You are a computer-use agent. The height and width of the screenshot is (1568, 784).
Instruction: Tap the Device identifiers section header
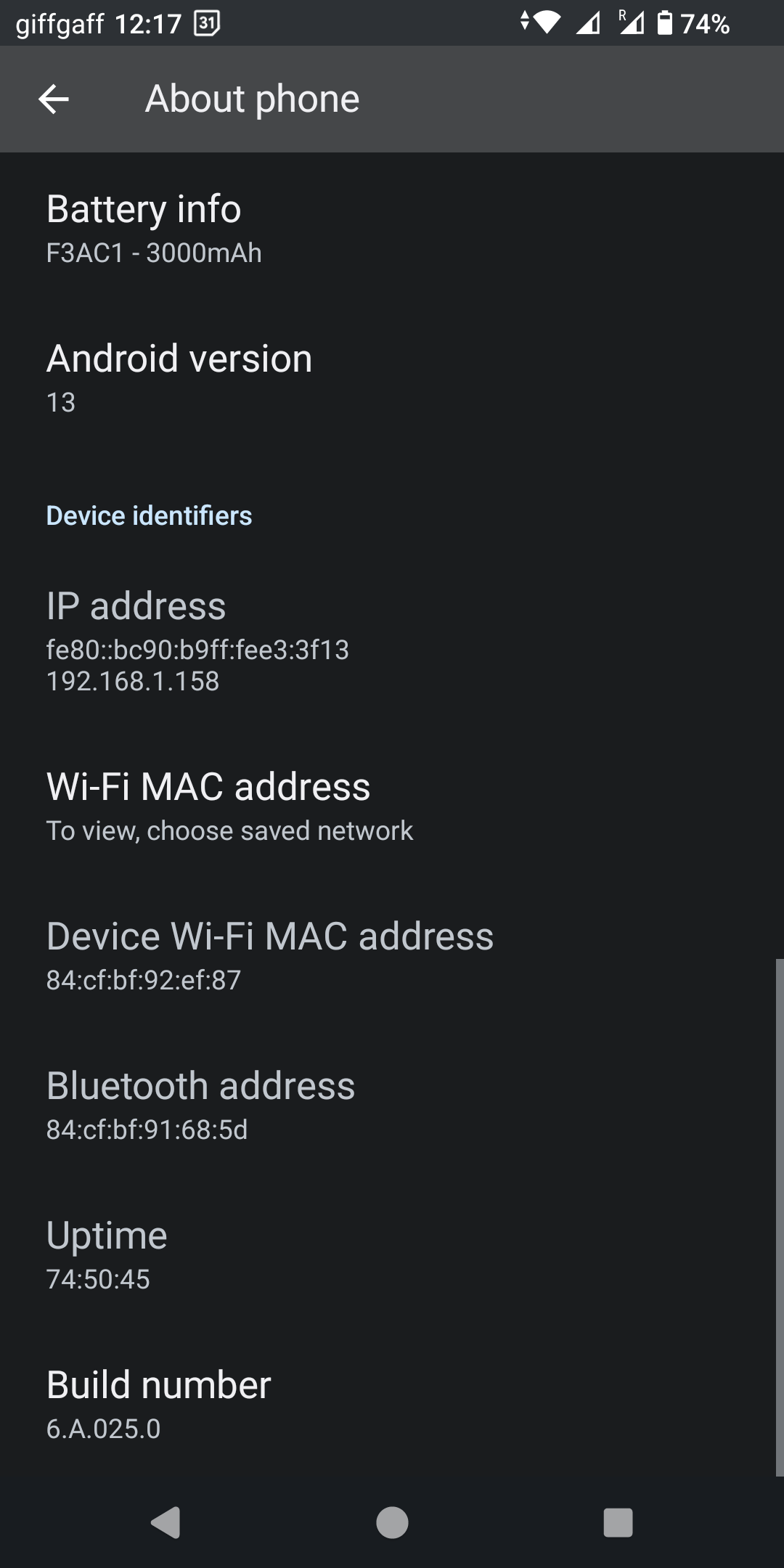pyautogui.click(x=149, y=515)
